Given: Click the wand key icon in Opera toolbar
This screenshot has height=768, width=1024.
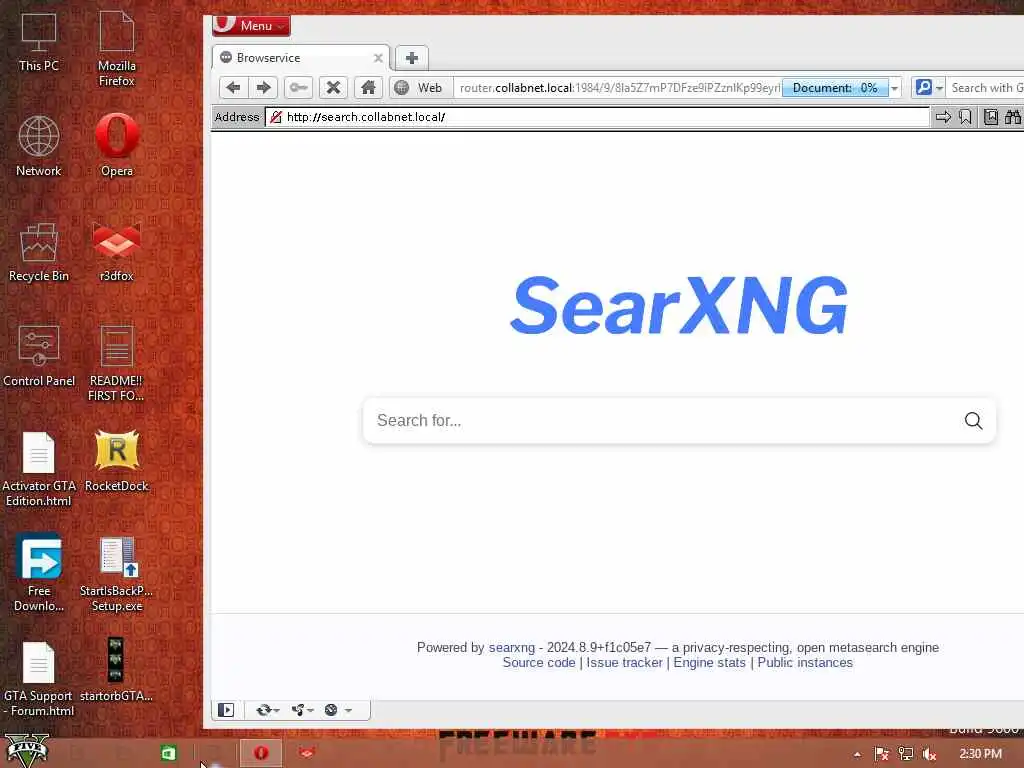Looking at the screenshot, I should click(x=298, y=88).
